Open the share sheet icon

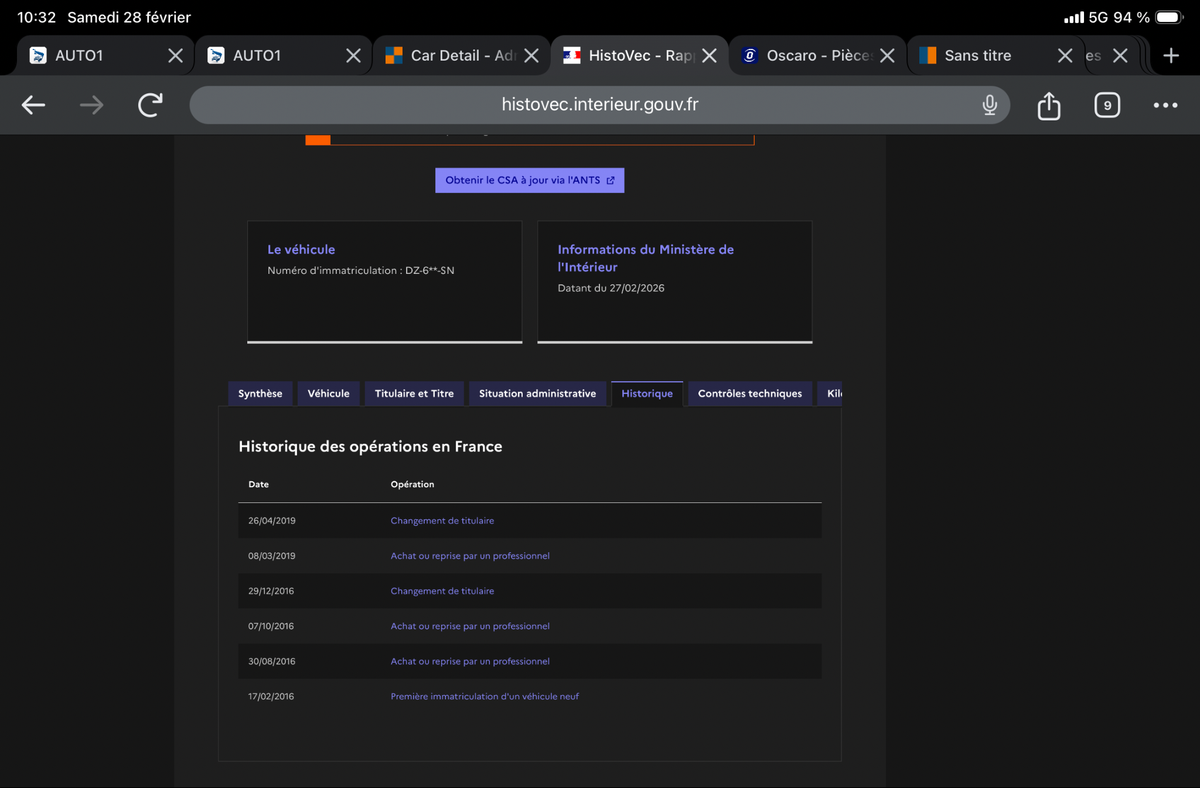[x=1048, y=105]
